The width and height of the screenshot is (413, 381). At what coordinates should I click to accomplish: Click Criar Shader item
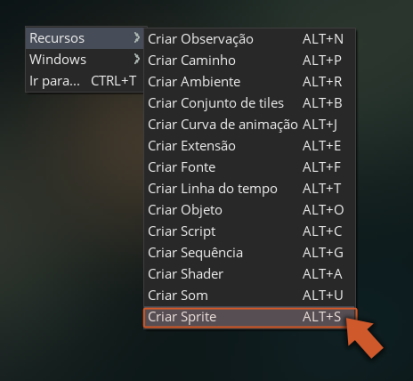(x=250, y=274)
